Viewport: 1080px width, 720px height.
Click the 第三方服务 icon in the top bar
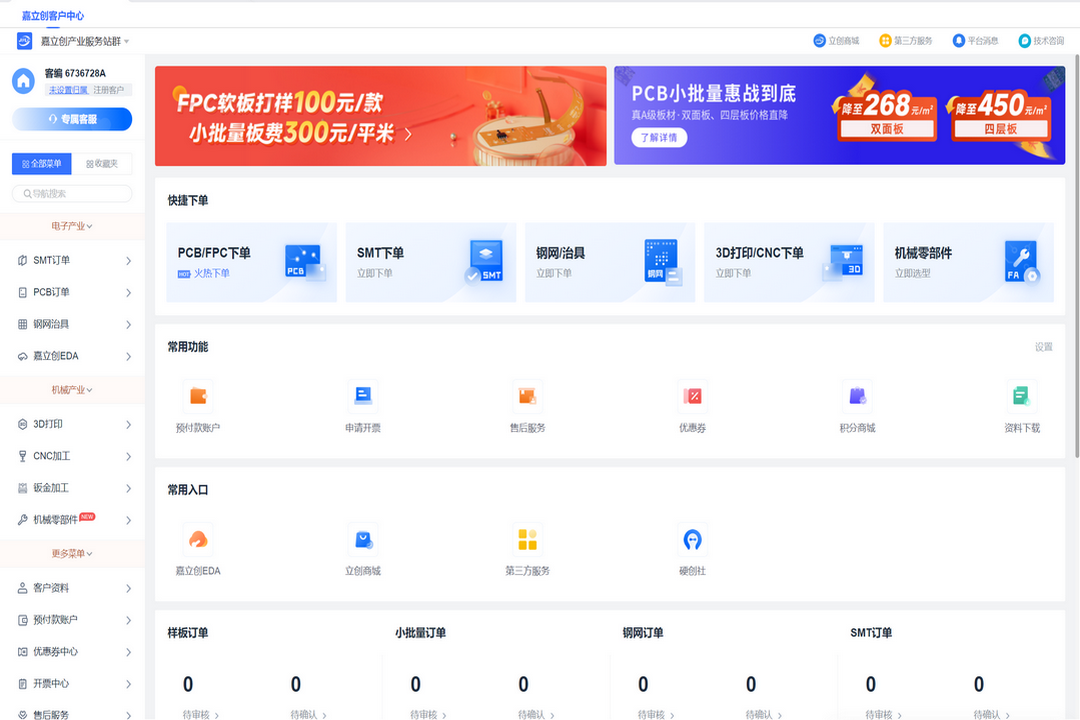(885, 41)
